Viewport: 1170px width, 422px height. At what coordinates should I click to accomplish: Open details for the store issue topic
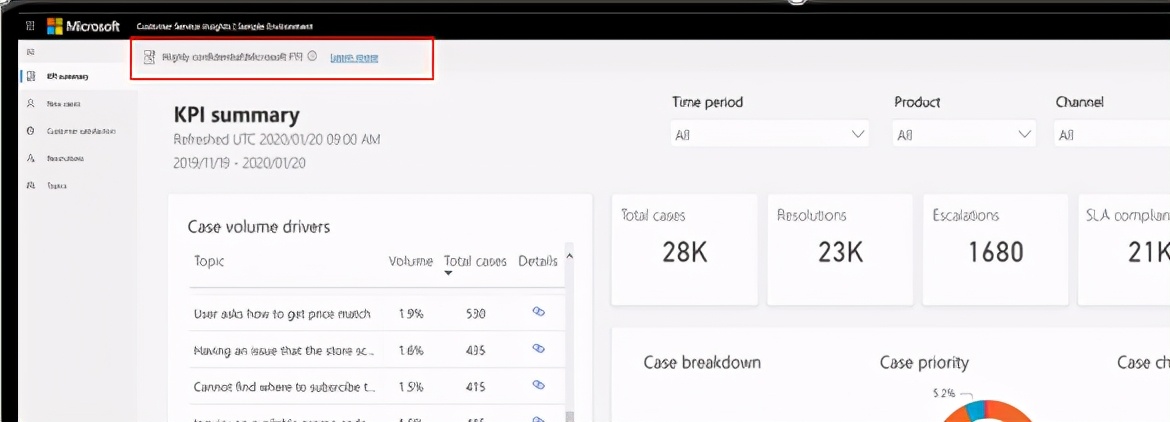tap(538, 348)
